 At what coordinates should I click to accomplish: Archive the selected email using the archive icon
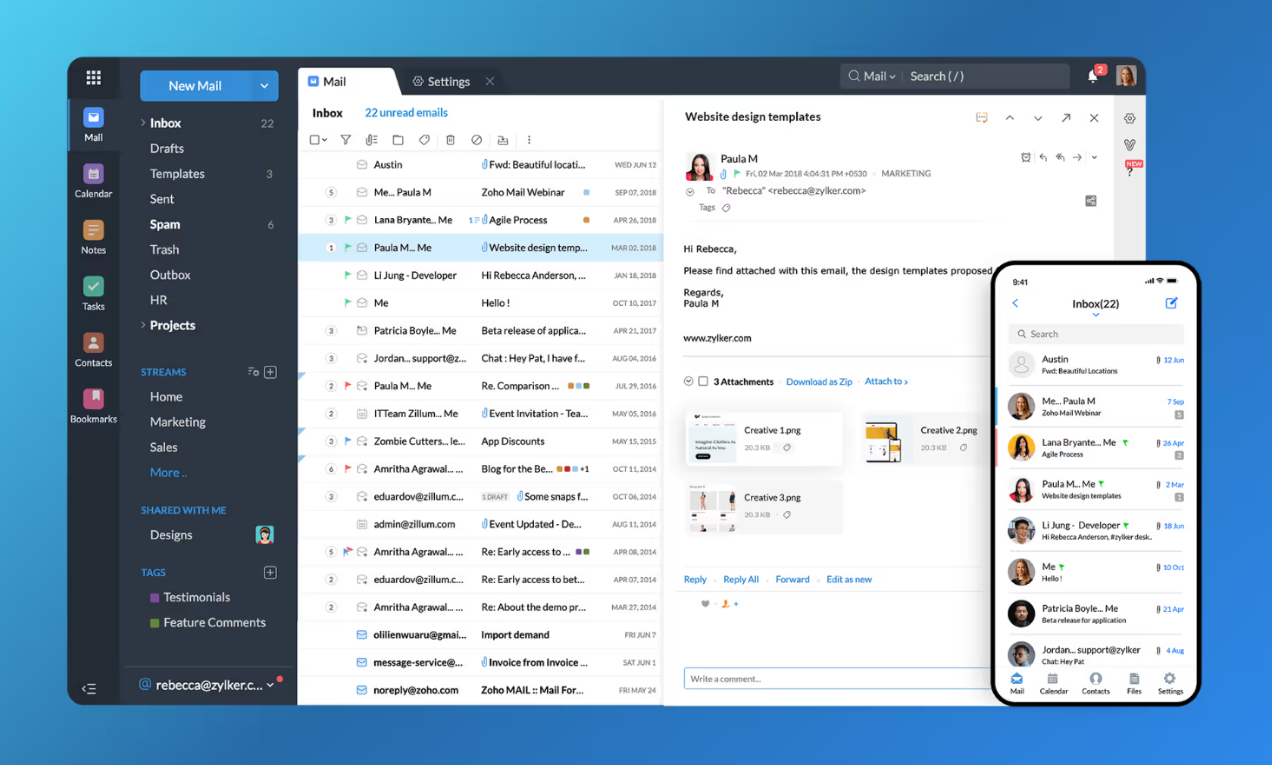pyautogui.click(x=504, y=140)
